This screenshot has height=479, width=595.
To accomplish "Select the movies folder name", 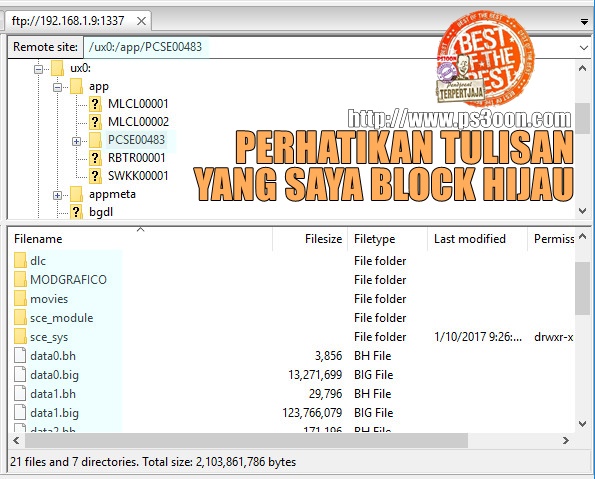I will 49,299.
